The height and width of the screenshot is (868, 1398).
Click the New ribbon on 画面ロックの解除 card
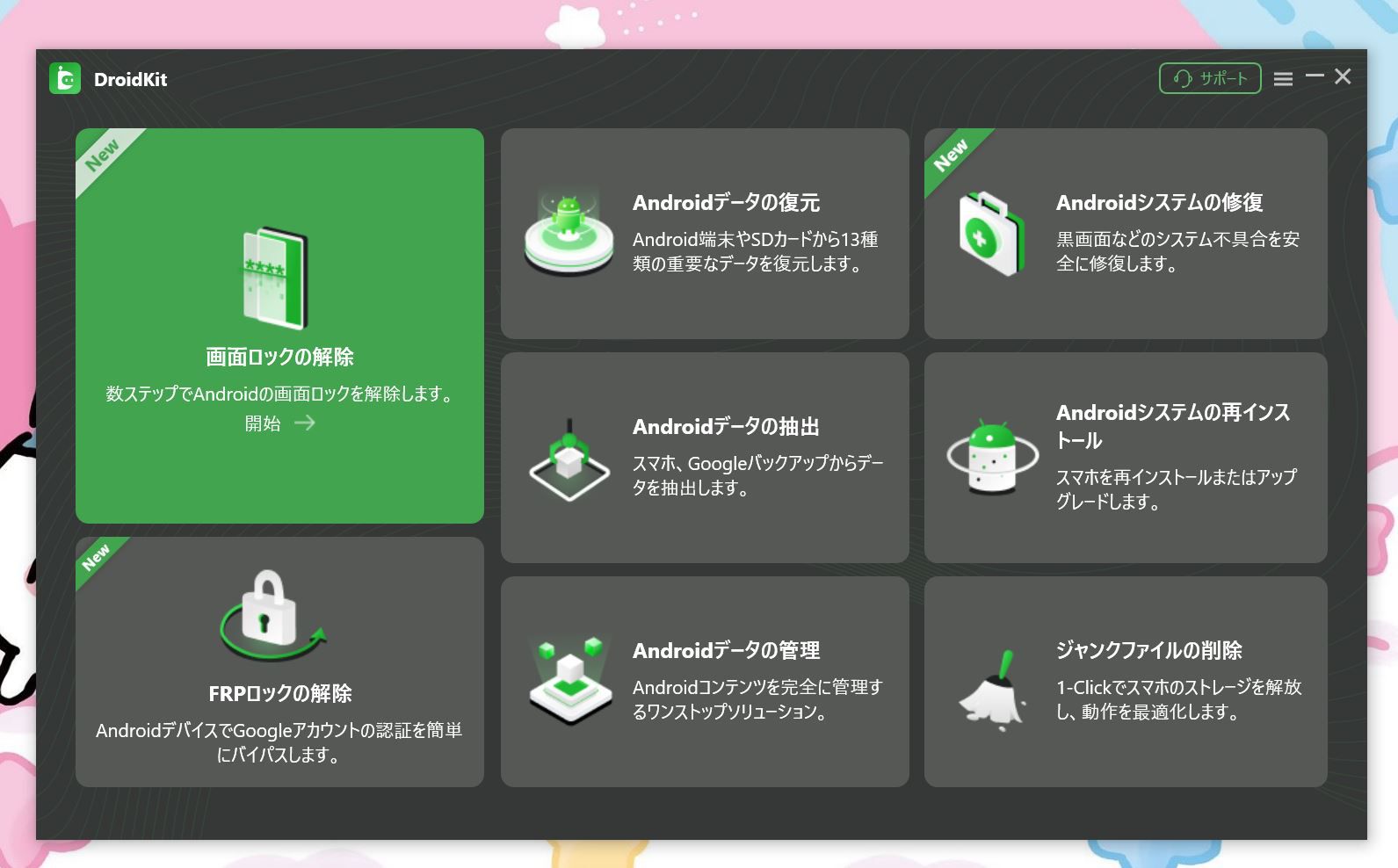[102, 155]
